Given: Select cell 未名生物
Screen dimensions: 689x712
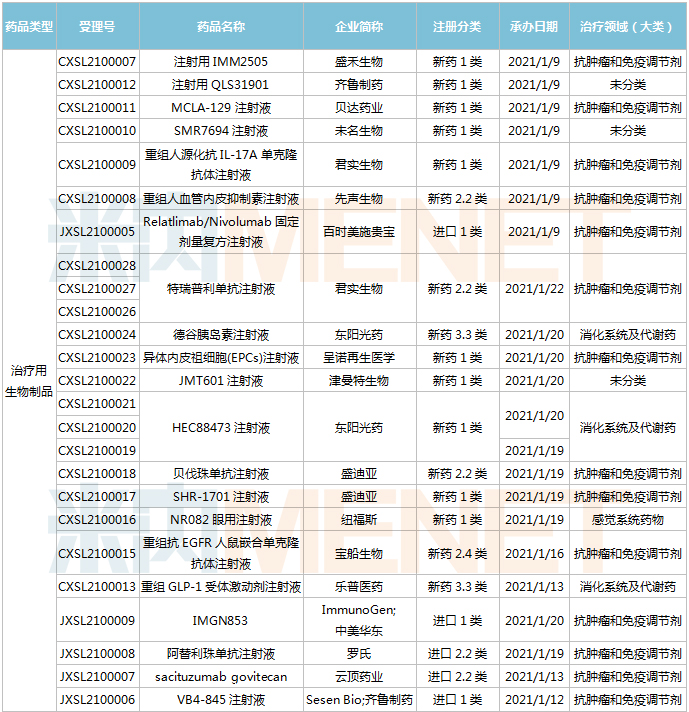Looking at the screenshot, I should [360, 131].
